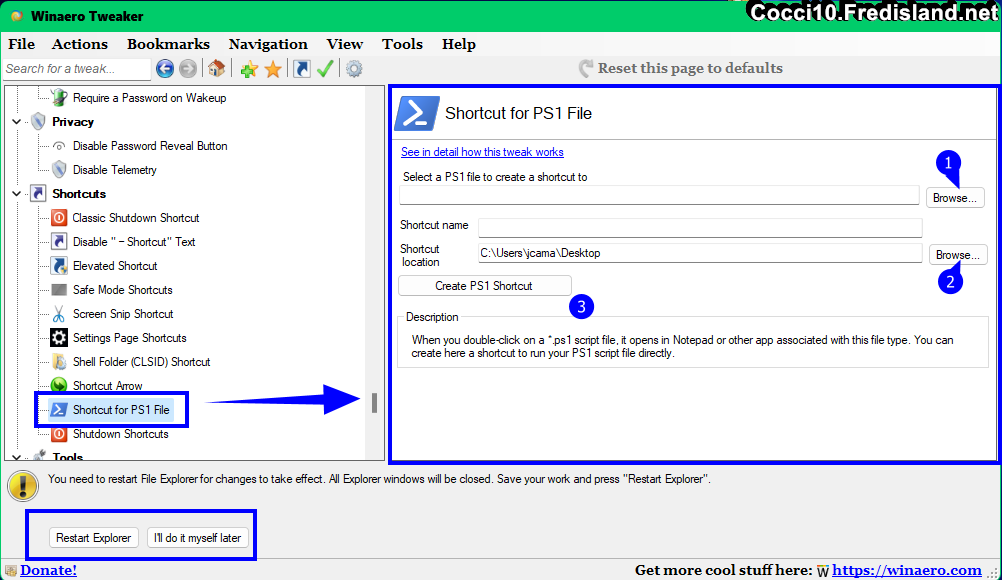This screenshot has width=1002, height=580.
Task: Open the Bookmarks menu
Action: click(168, 44)
